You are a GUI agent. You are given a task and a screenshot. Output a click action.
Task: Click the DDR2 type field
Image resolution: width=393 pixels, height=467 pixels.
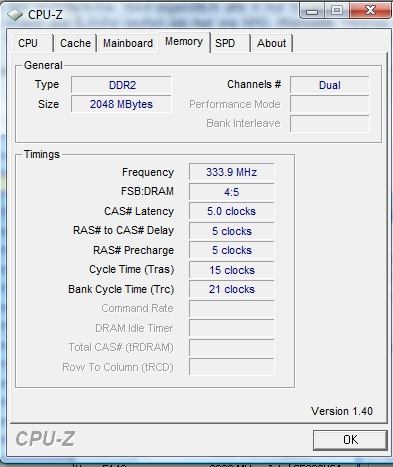pyautogui.click(x=121, y=85)
